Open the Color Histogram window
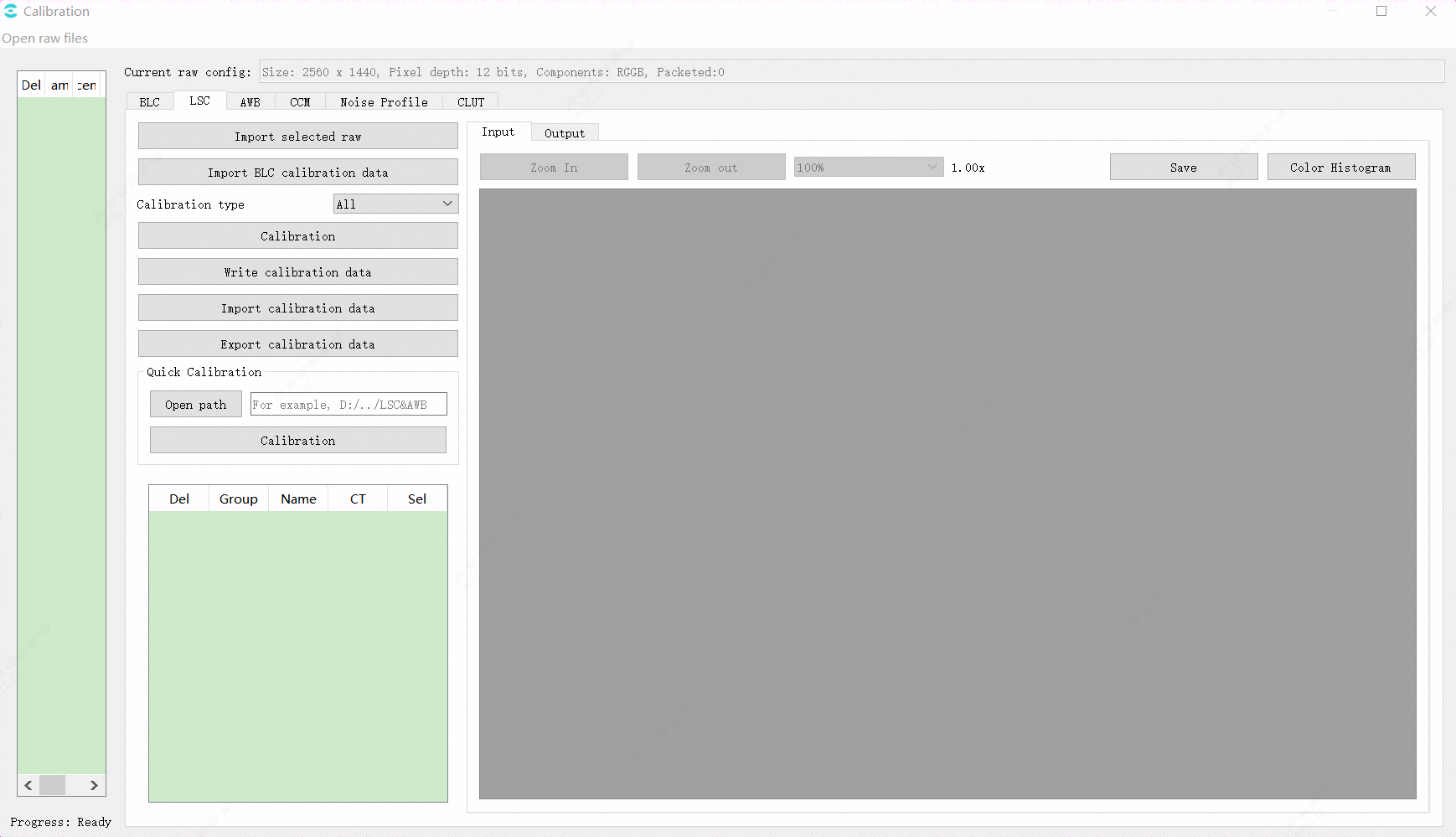Screen dimensions: 1456x837 pyautogui.click(x=1341, y=167)
